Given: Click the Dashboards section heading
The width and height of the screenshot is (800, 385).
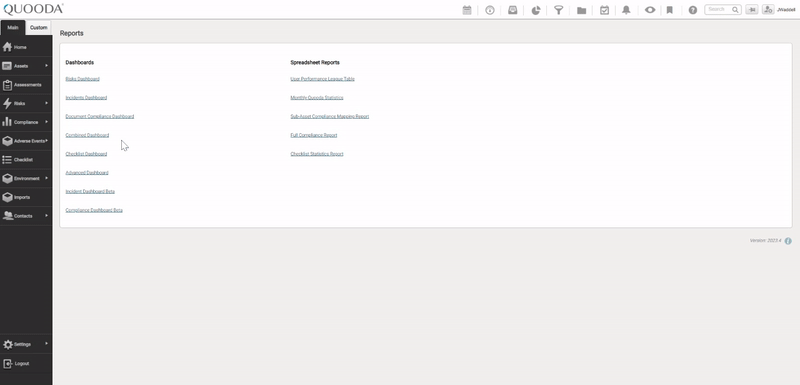Looking at the screenshot, I should 80,63.
